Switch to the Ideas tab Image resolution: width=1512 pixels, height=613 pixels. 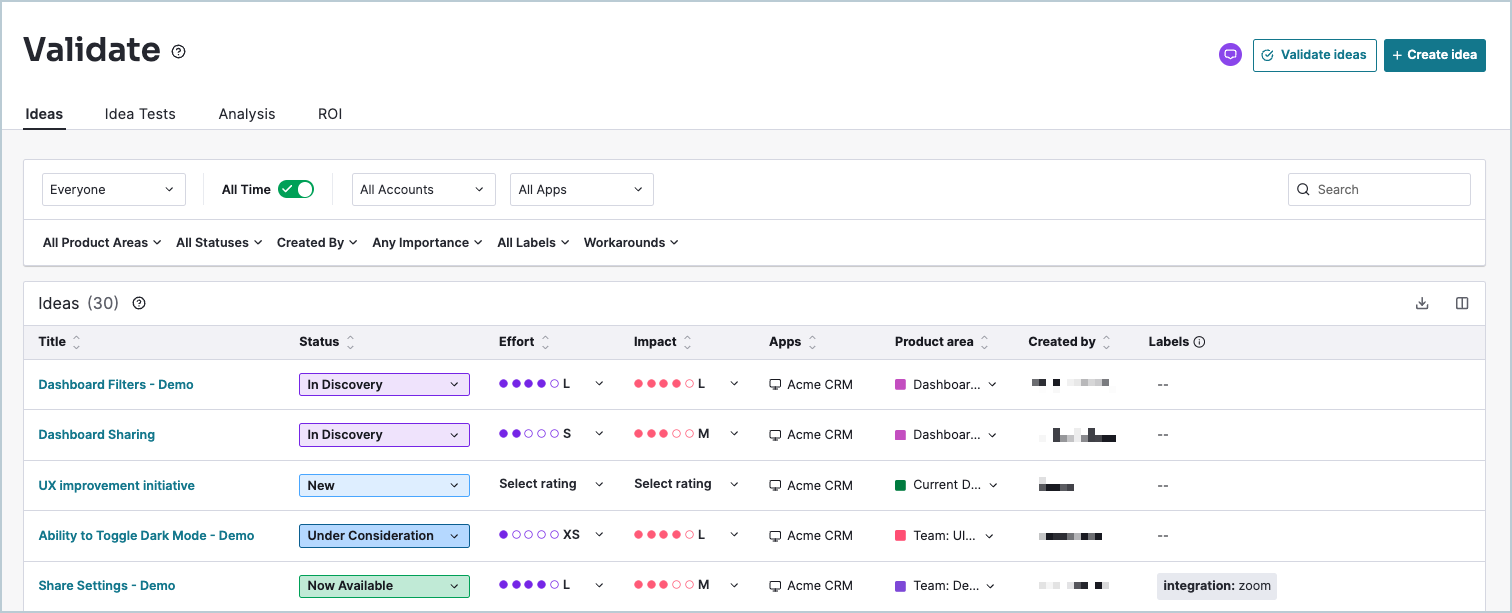44,114
